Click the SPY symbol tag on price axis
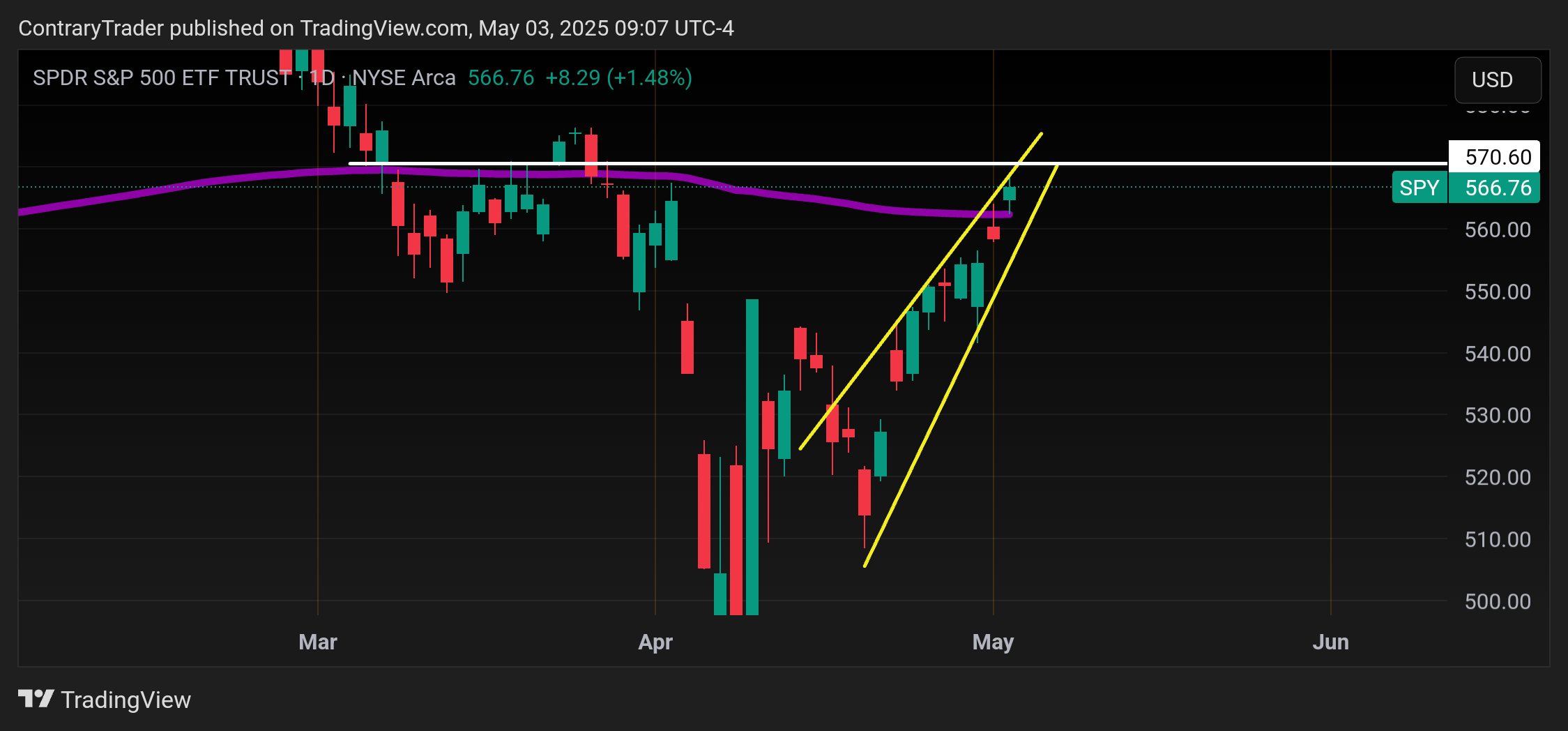Image resolution: width=1568 pixels, height=731 pixels. [1419, 188]
